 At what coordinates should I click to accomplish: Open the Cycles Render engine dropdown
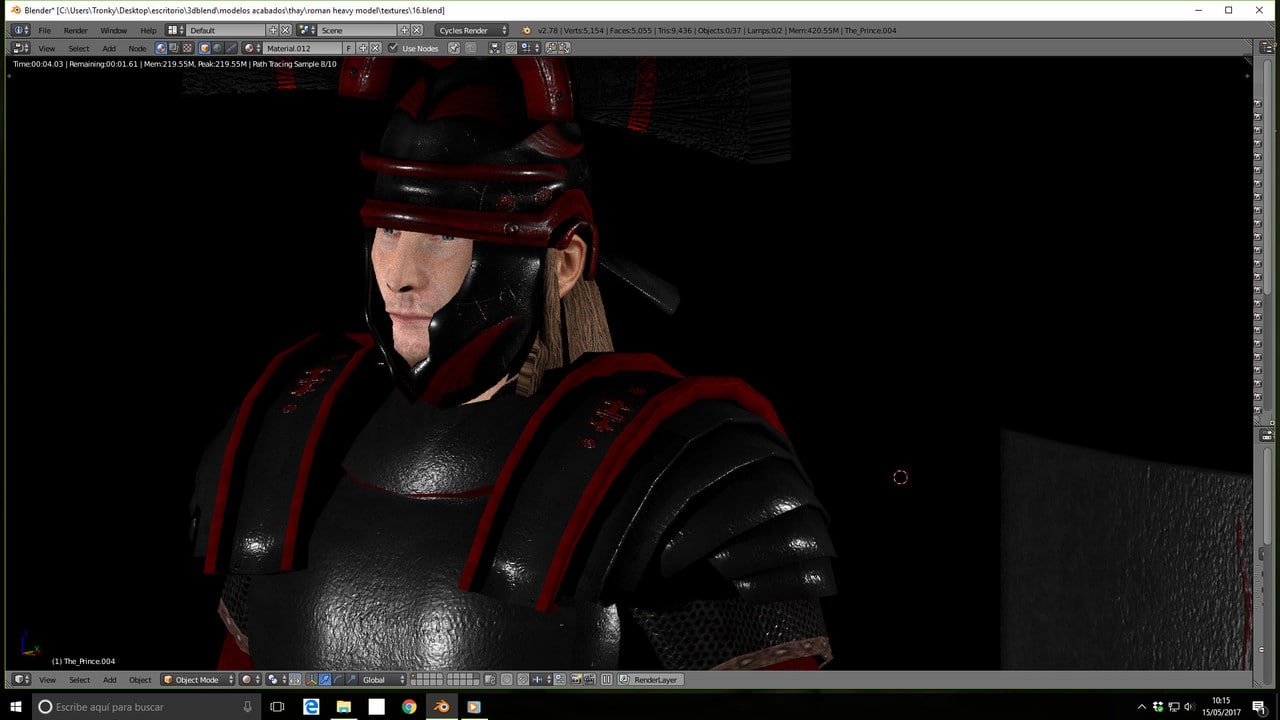(472, 30)
